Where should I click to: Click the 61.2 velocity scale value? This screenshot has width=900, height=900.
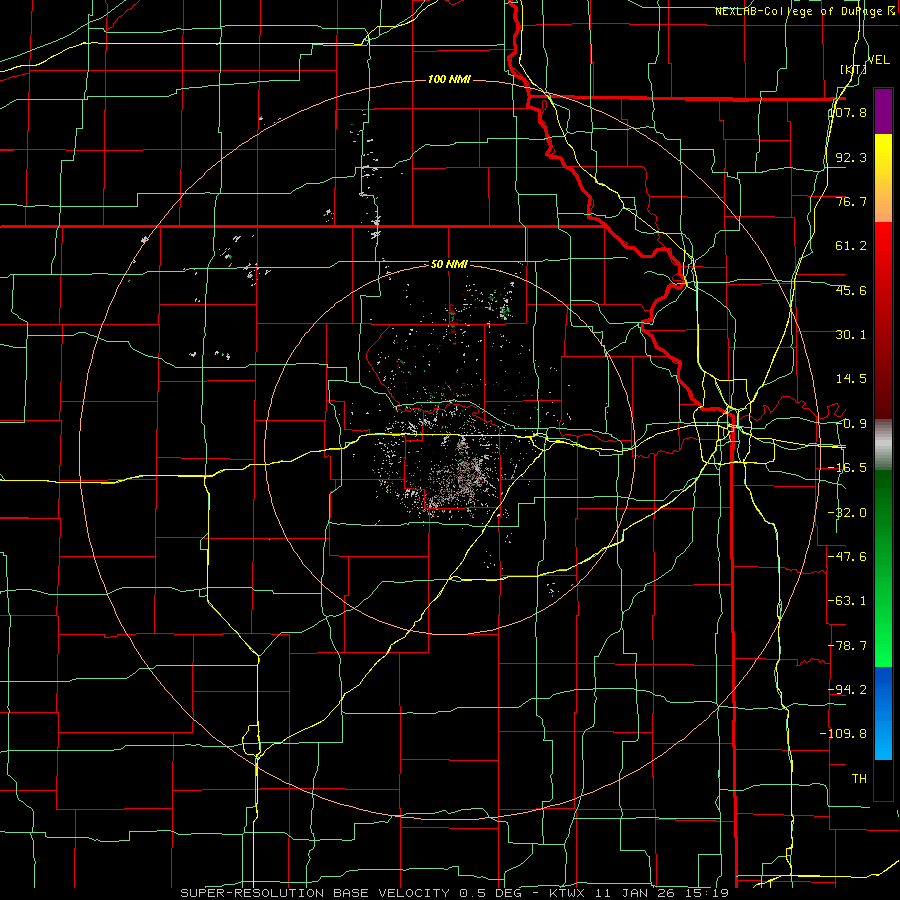coord(851,246)
